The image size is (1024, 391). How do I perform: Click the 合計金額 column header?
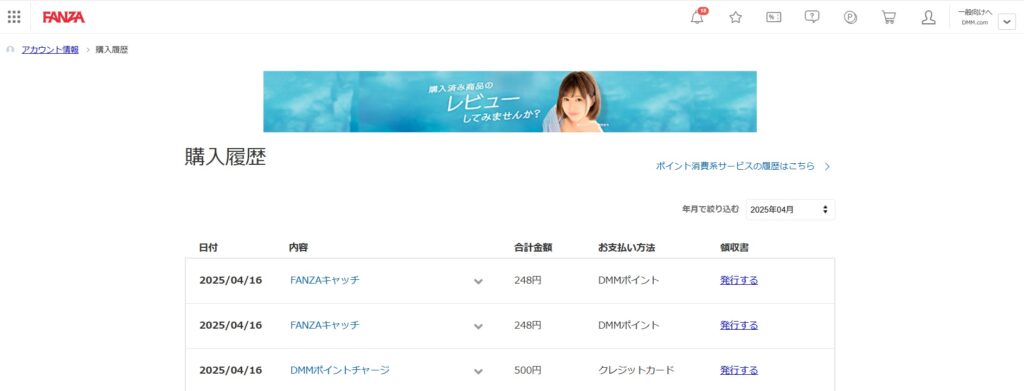click(x=534, y=248)
